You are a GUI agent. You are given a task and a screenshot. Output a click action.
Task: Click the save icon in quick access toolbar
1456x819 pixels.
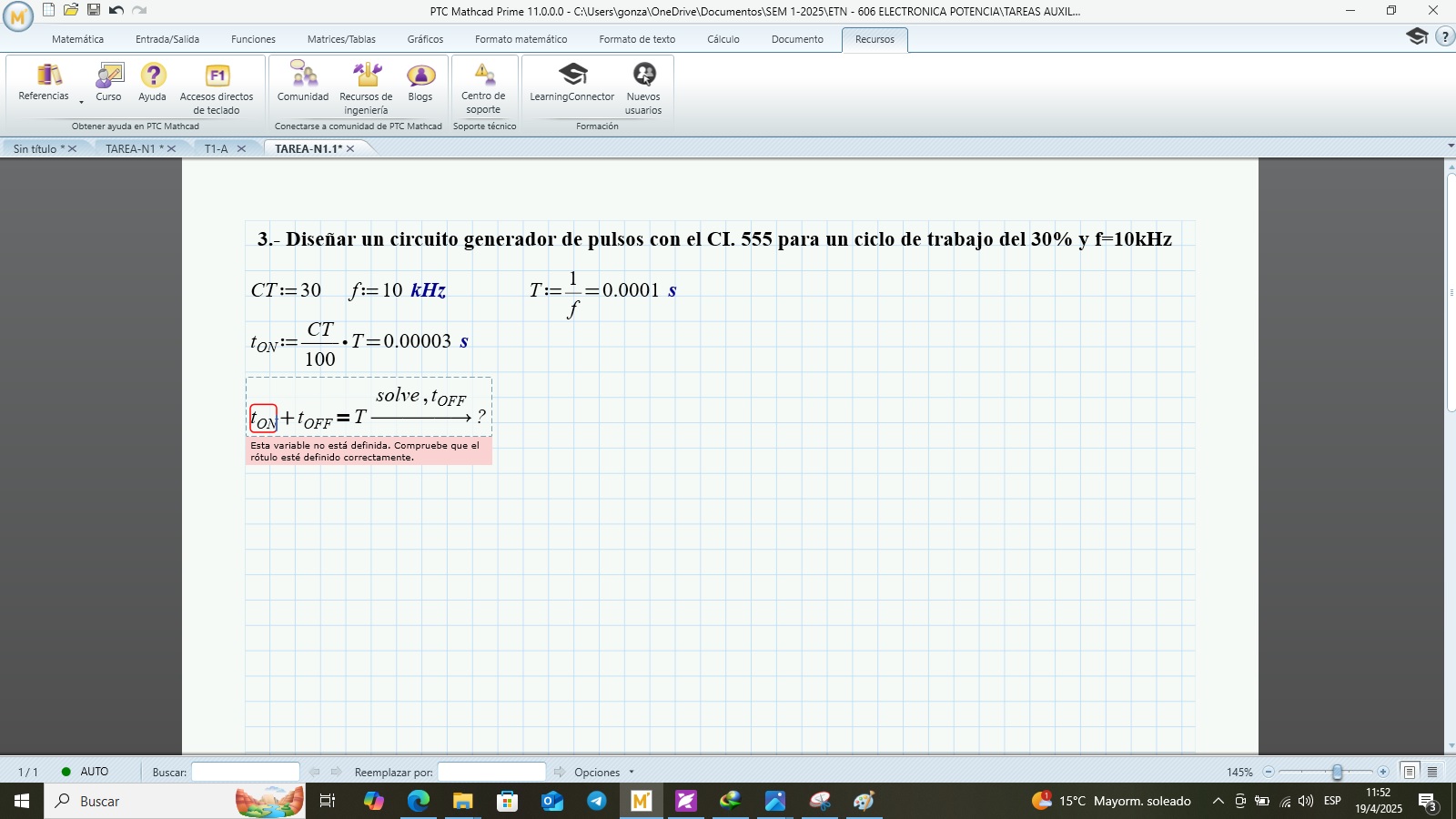[x=91, y=11]
